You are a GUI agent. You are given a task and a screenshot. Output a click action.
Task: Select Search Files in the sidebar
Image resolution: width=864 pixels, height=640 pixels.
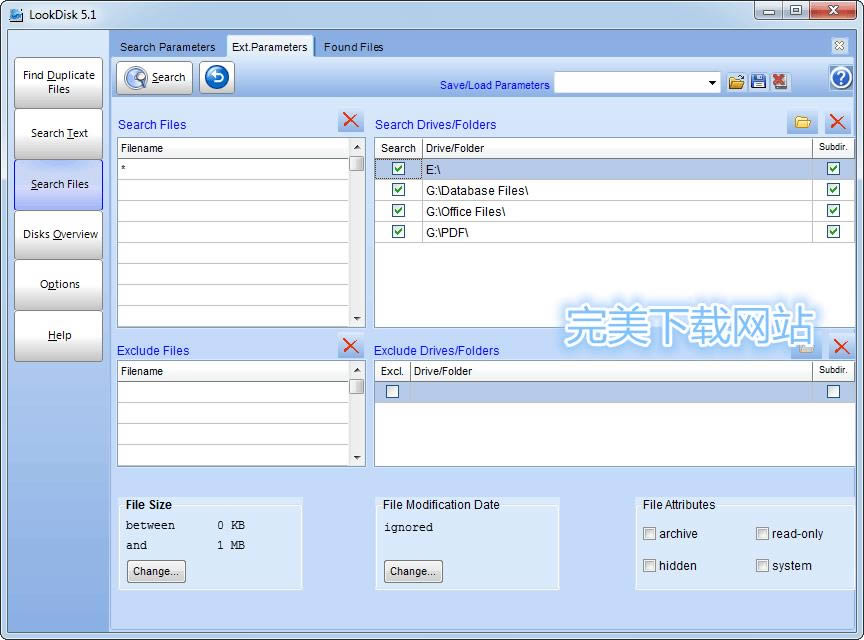[x=58, y=185]
